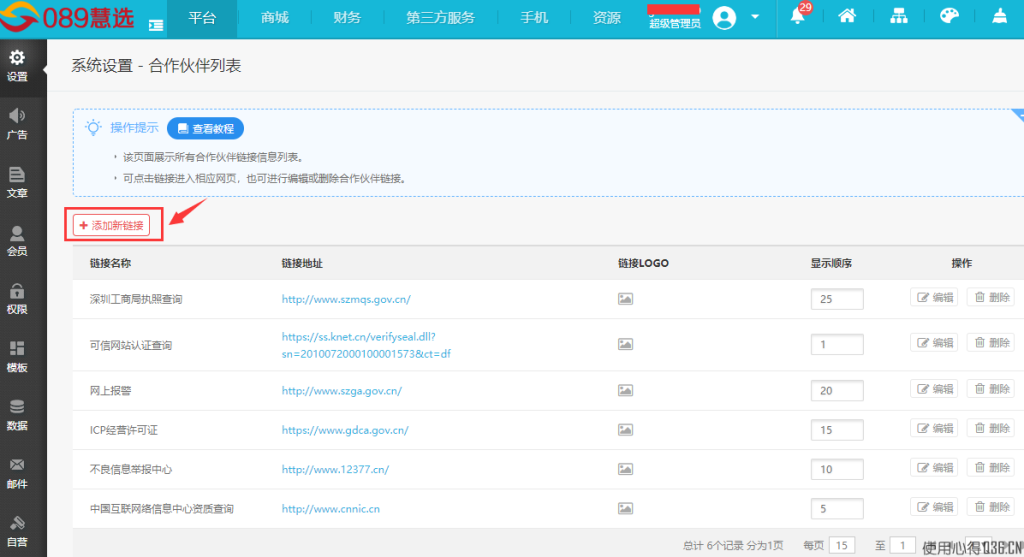Click the rightmost top bar icon

(x=999, y=16)
